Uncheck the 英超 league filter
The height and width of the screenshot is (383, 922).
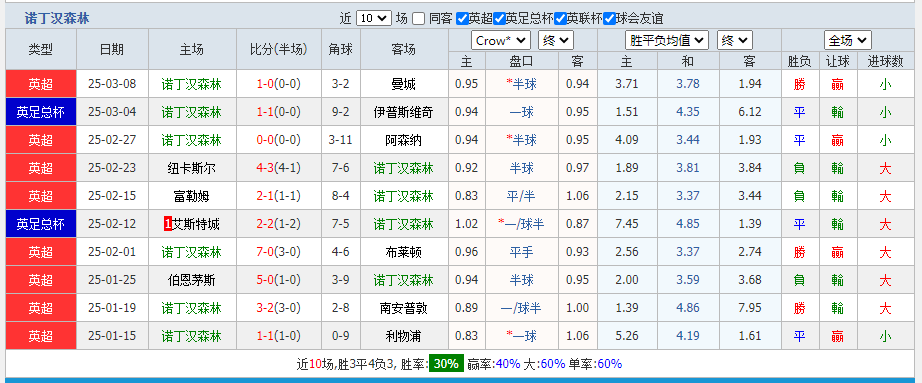[462, 18]
